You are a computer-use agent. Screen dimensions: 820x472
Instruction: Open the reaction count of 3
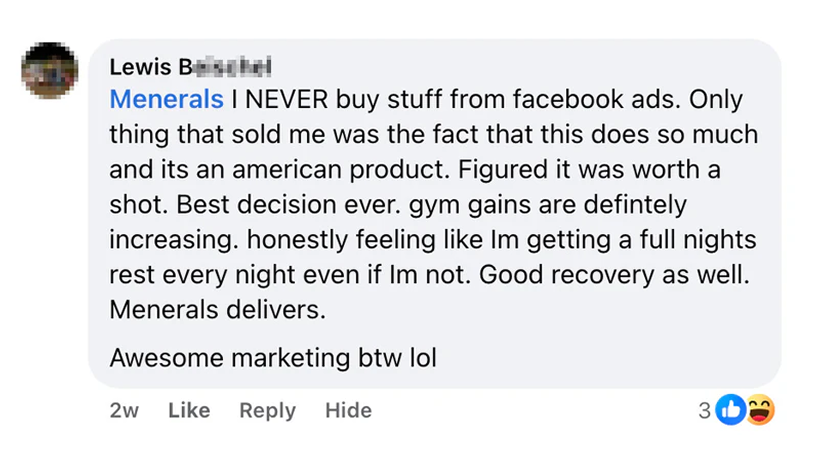pyautogui.click(x=706, y=410)
